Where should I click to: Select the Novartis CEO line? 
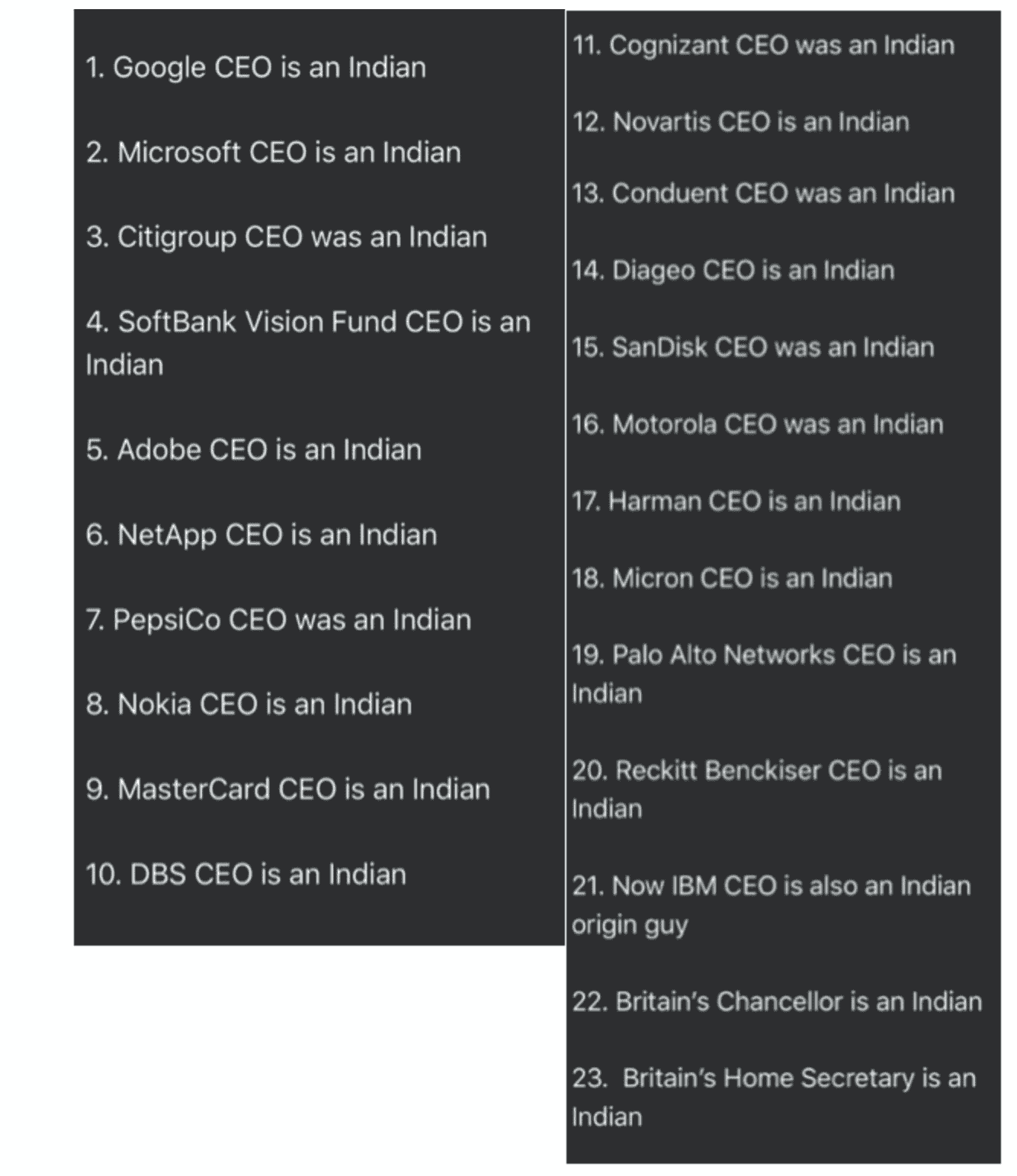coord(740,122)
